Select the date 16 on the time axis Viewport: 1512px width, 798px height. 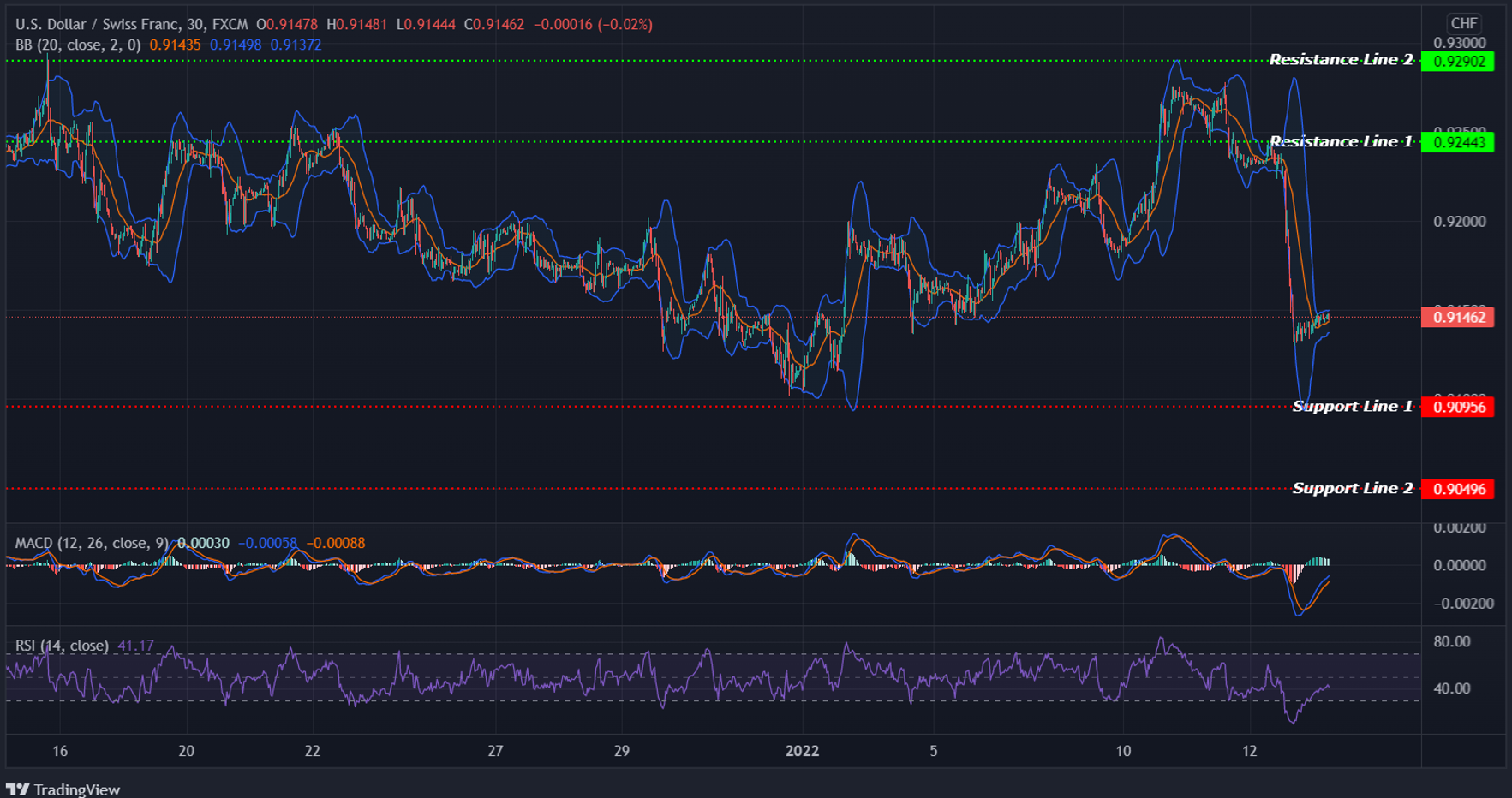click(x=59, y=753)
